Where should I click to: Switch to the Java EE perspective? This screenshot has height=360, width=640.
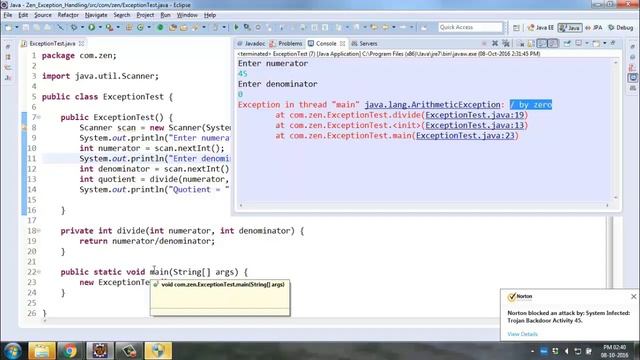[x=540, y=28]
